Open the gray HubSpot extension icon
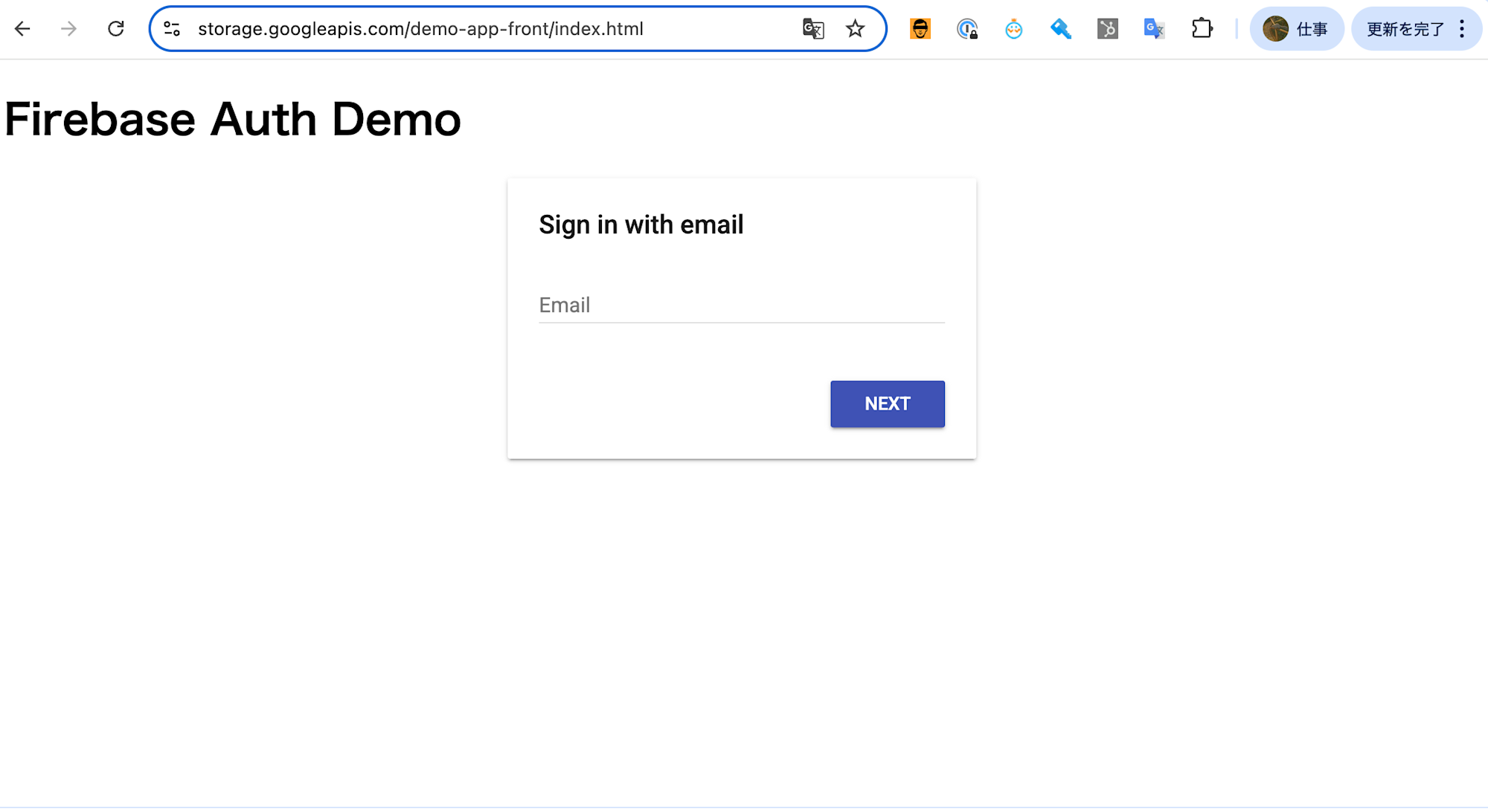The width and height of the screenshot is (1488, 812). click(x=1107, y=29)
